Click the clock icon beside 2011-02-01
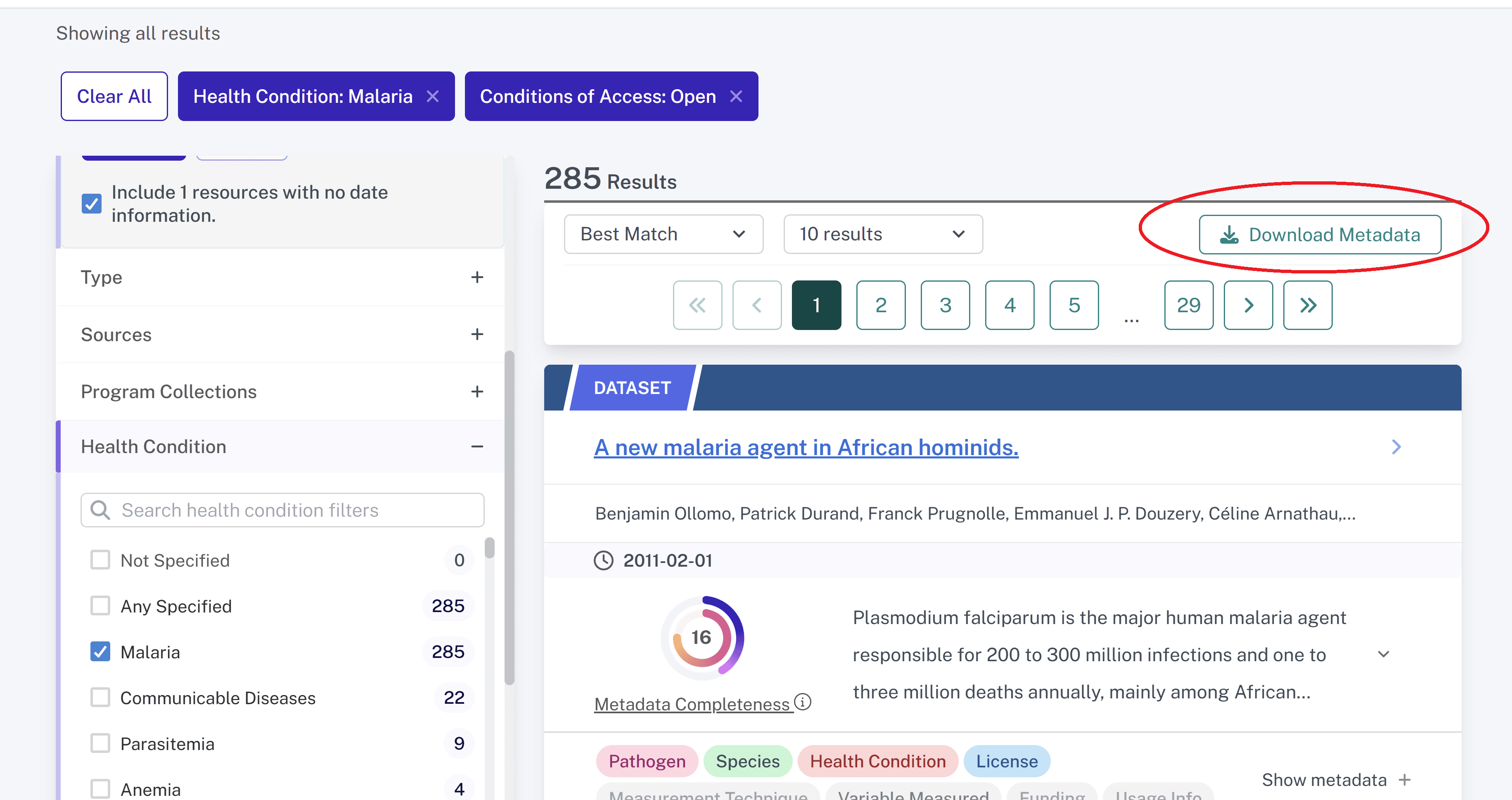1512x800 pixels. (603, 560)
